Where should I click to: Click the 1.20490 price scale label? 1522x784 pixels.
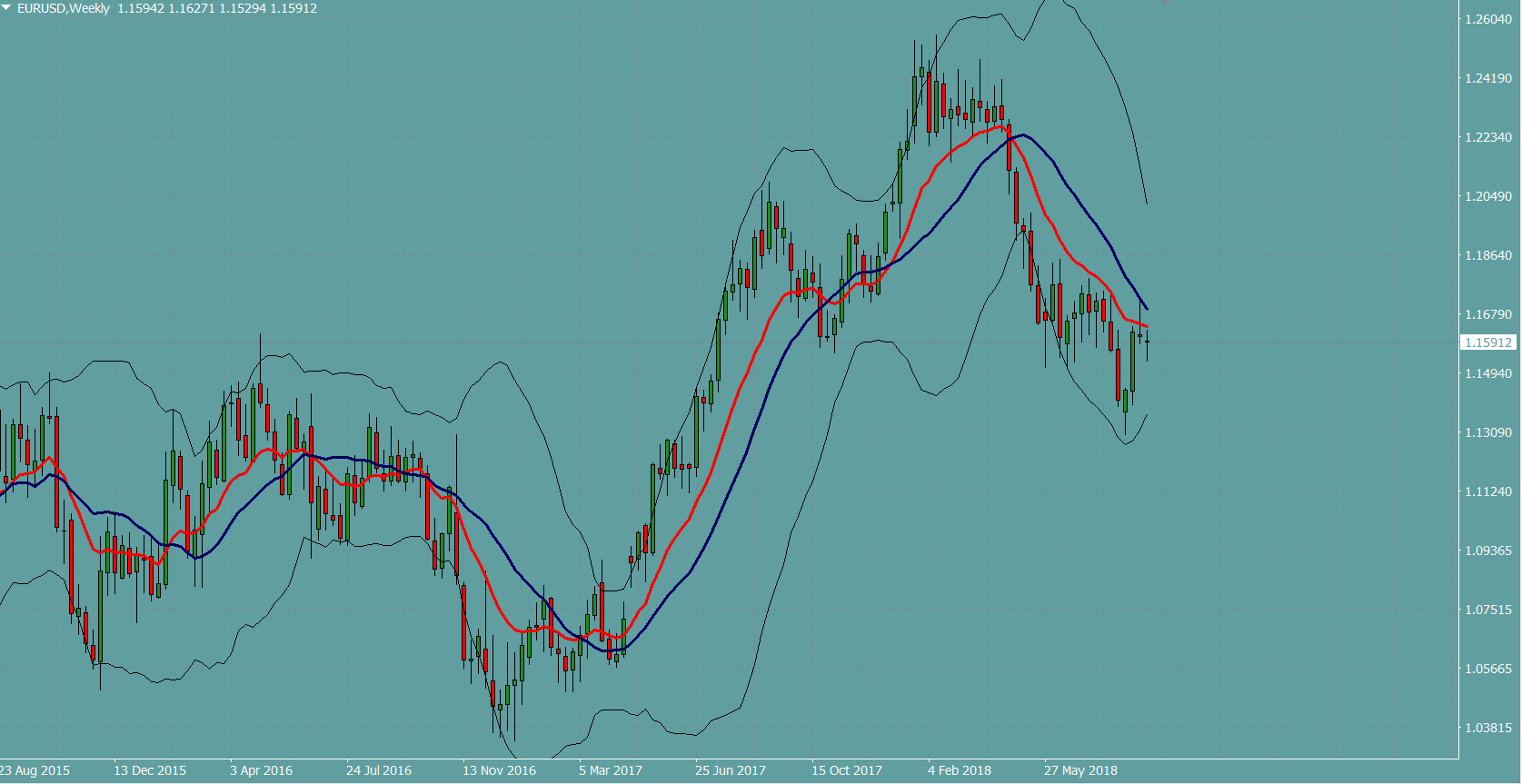pos(1487,196)
